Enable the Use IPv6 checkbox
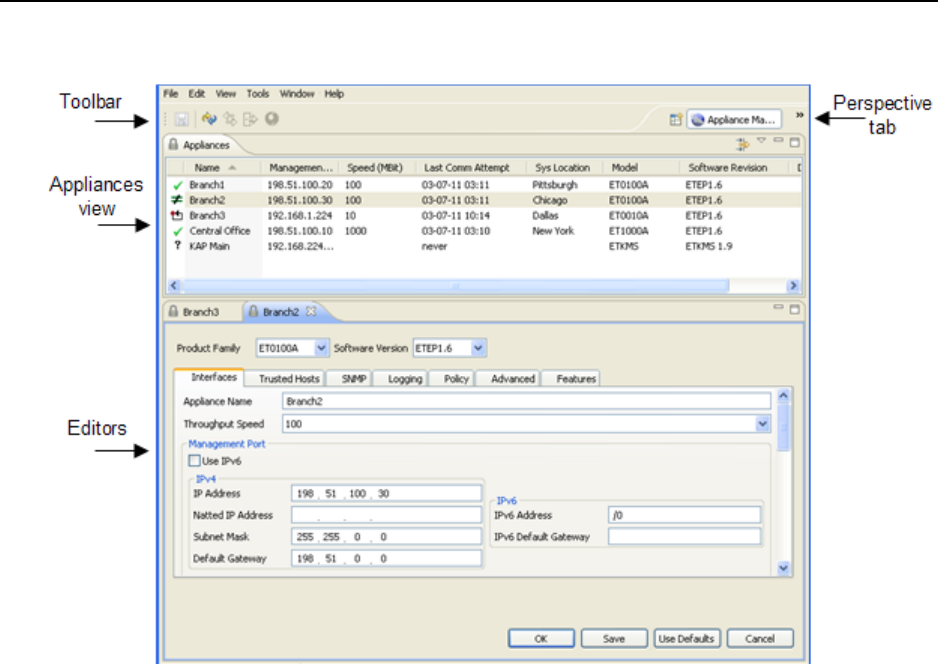This screenshot has height=664, width=938. tap(194, 461)
